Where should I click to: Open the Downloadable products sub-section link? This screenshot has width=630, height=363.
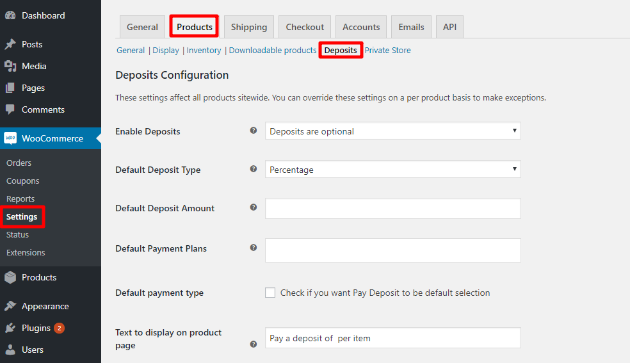(272, 50)
